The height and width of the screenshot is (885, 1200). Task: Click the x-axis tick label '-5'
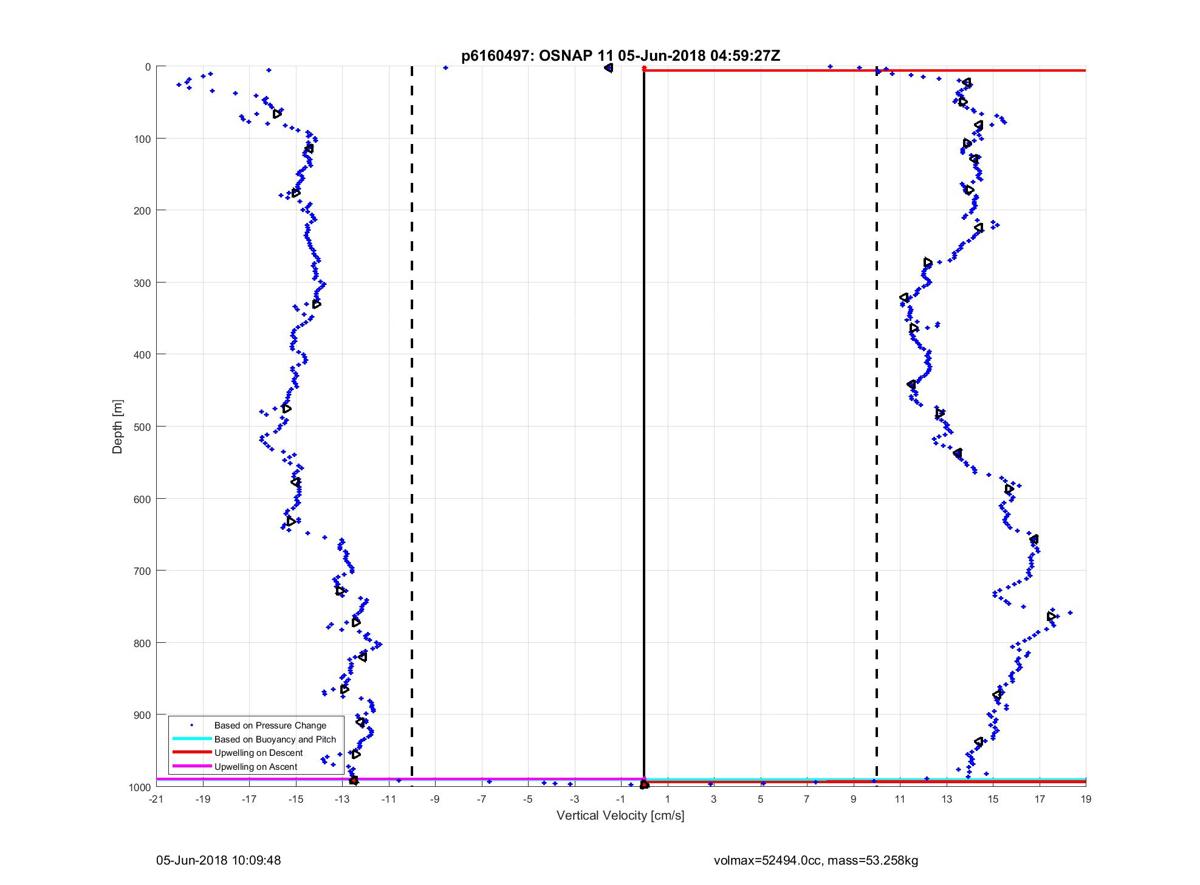coord(527,800)
